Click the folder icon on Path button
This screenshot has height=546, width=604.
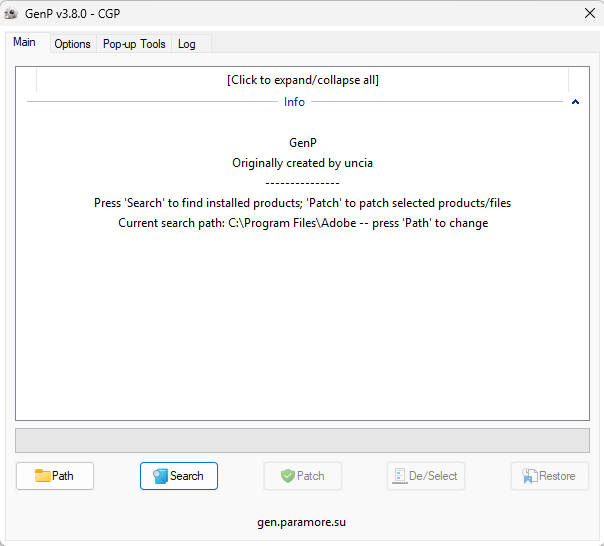click(42, 475)
